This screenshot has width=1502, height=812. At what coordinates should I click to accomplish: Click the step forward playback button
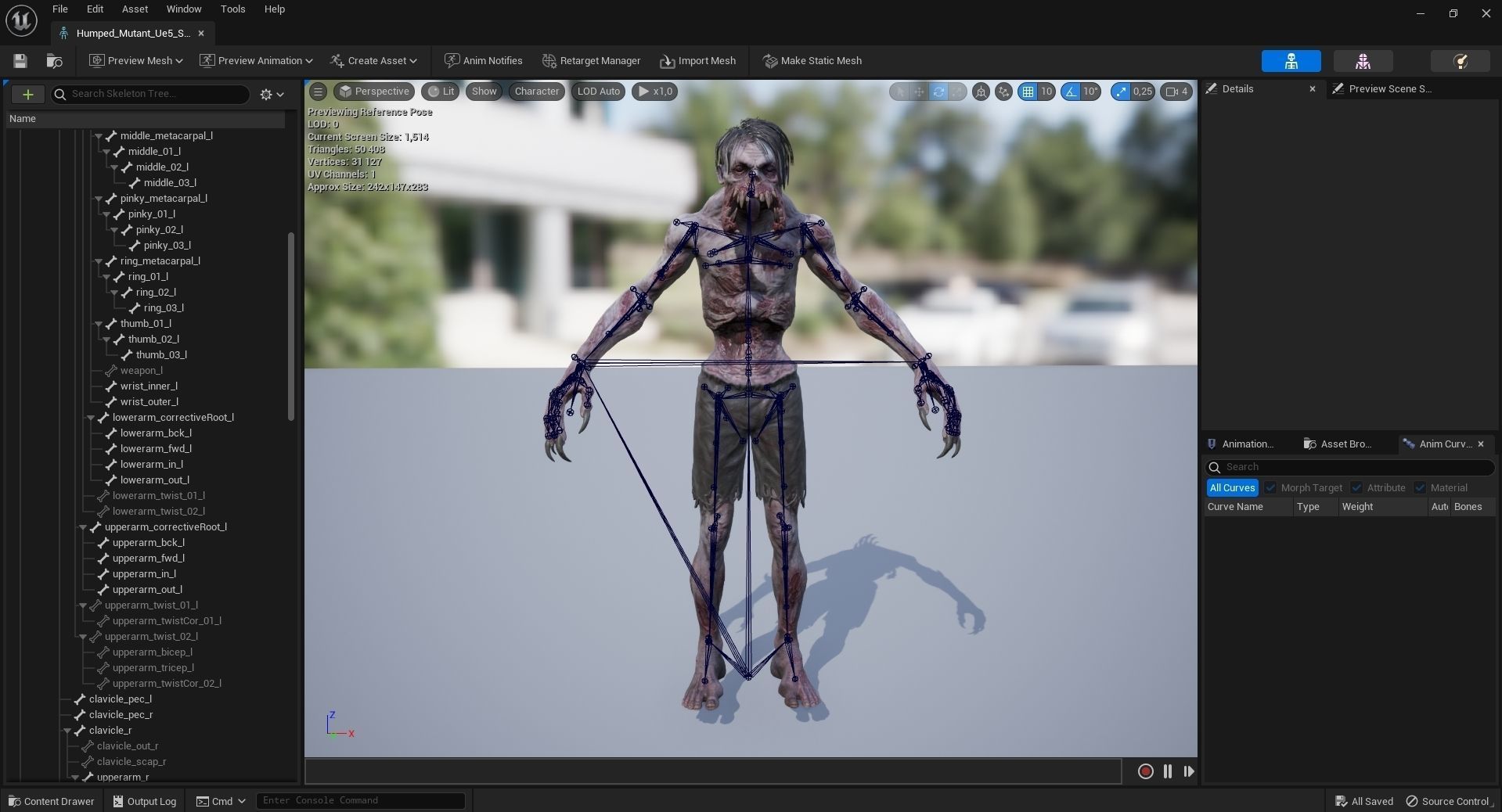pyautogui.click(x=1189, y=771)
